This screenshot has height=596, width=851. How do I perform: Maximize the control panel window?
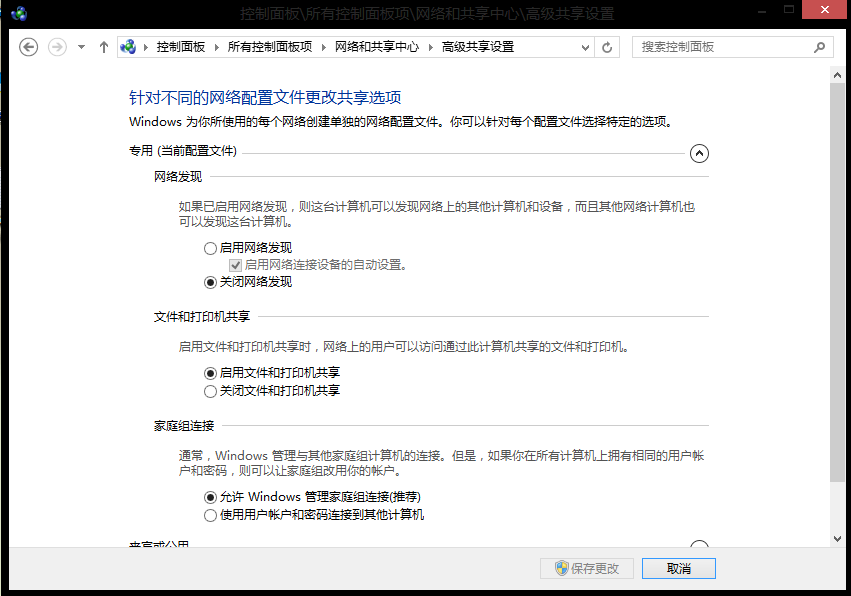click(x=789, y=10)
